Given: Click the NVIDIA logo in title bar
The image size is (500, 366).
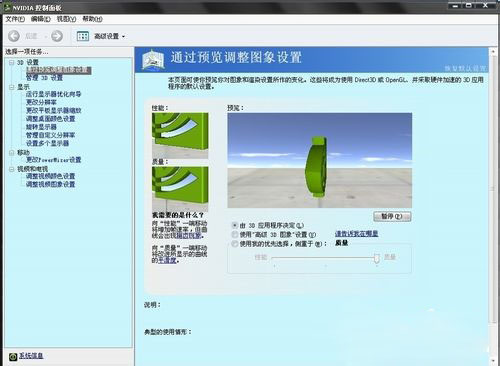Looking at the screenshot, I should [7, 7].
